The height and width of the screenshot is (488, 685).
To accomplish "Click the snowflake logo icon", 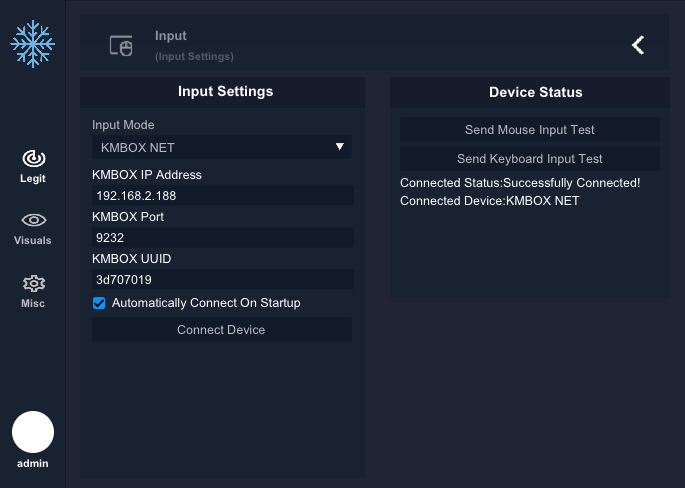I will pos(33,44).
